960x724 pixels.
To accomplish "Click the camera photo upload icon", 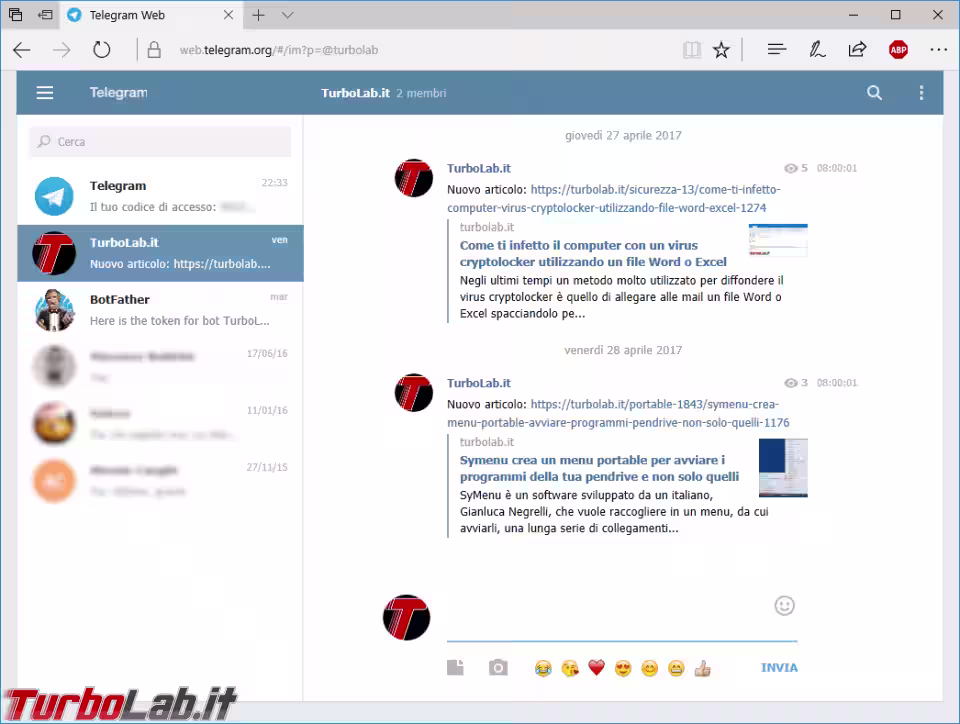I will pos(498,668).
